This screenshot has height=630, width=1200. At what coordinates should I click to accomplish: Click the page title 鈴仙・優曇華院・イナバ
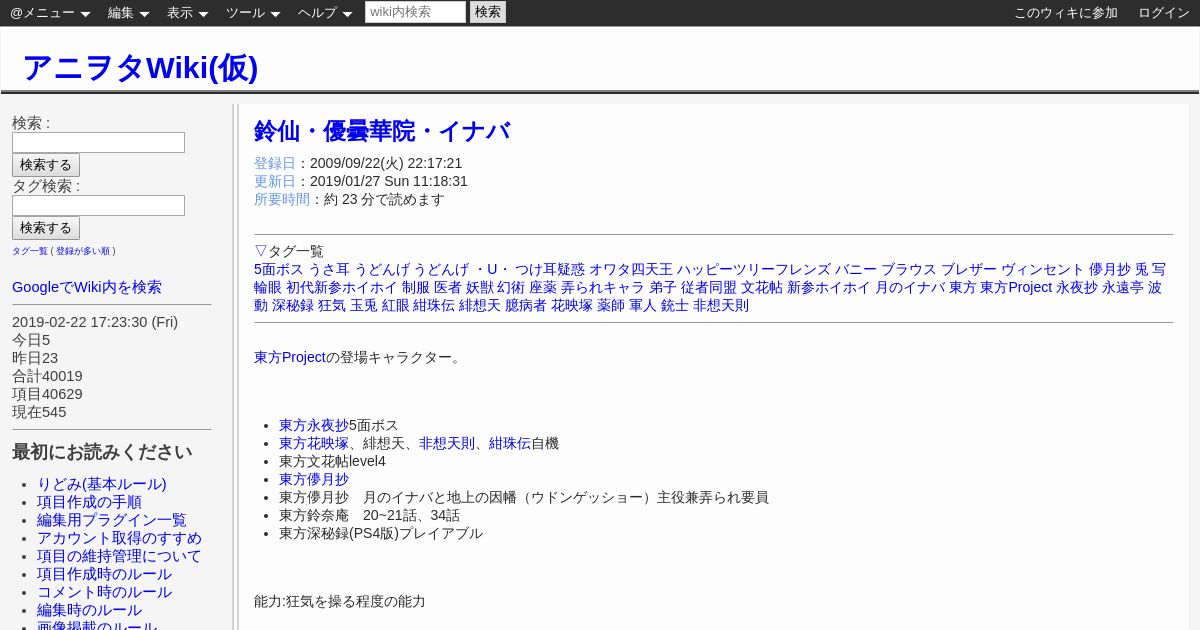[382, 131]
